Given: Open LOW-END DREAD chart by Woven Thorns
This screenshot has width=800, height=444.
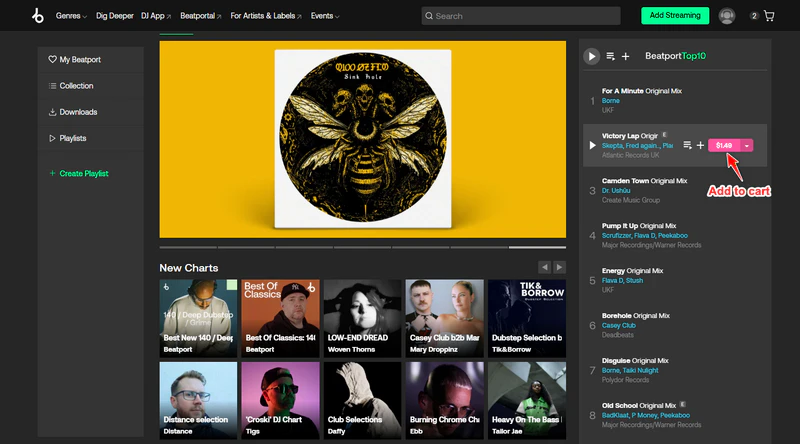Looking at the screenshot, I should tap(363, 318).
